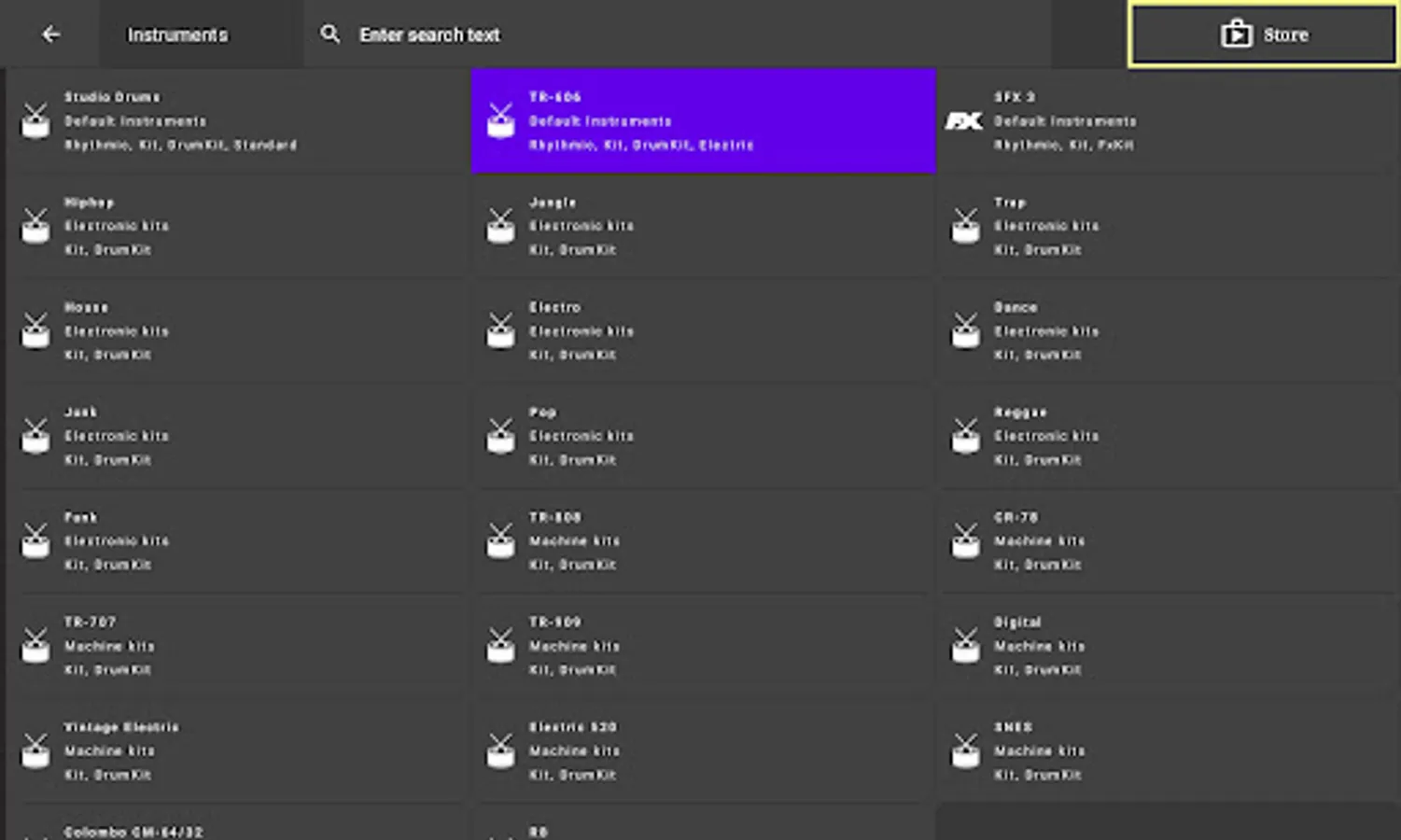Open the Instruments tab
Screen dimensions: 1401x840
pyautogui.click(x=177, y=35)
